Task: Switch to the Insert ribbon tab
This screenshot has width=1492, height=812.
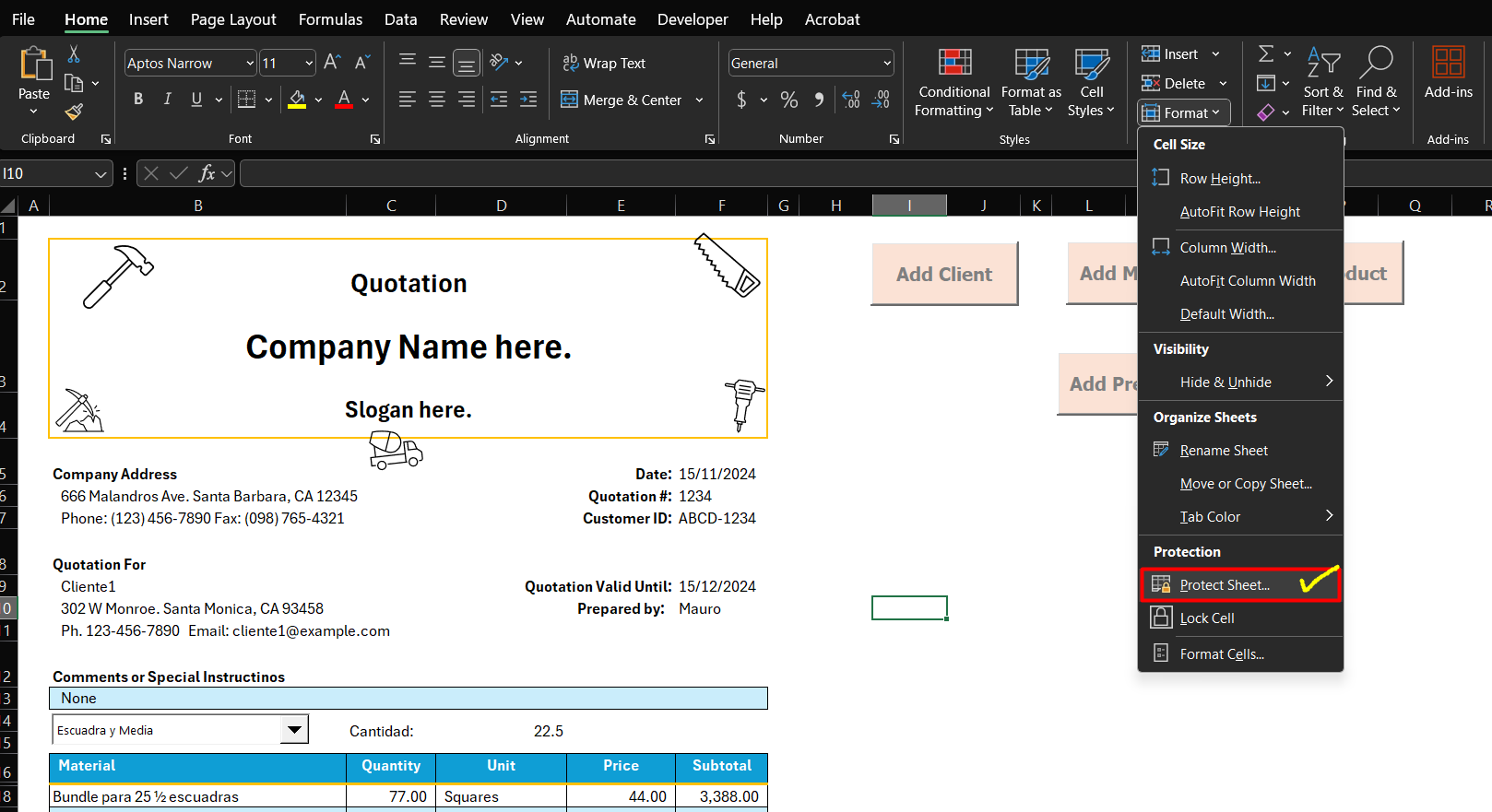Action: pyautogui.click(x=148, y=19)
